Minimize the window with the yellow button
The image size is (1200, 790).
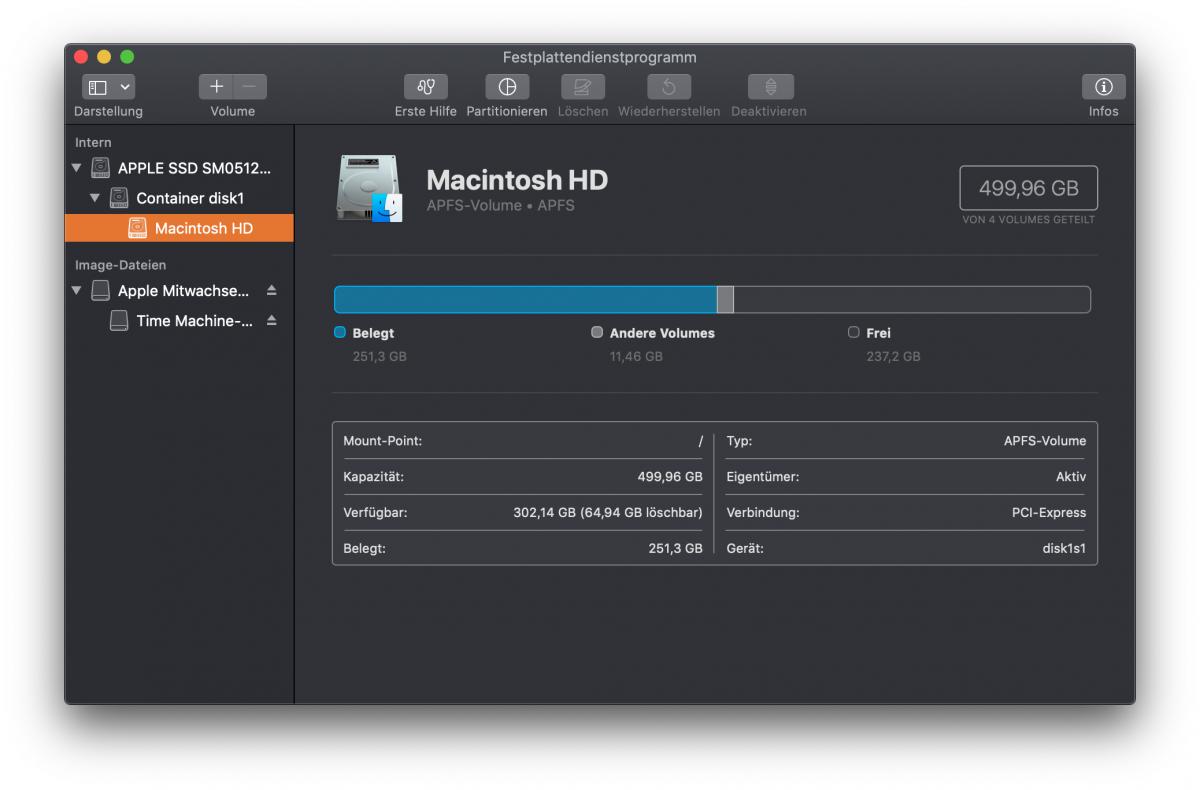104,57
